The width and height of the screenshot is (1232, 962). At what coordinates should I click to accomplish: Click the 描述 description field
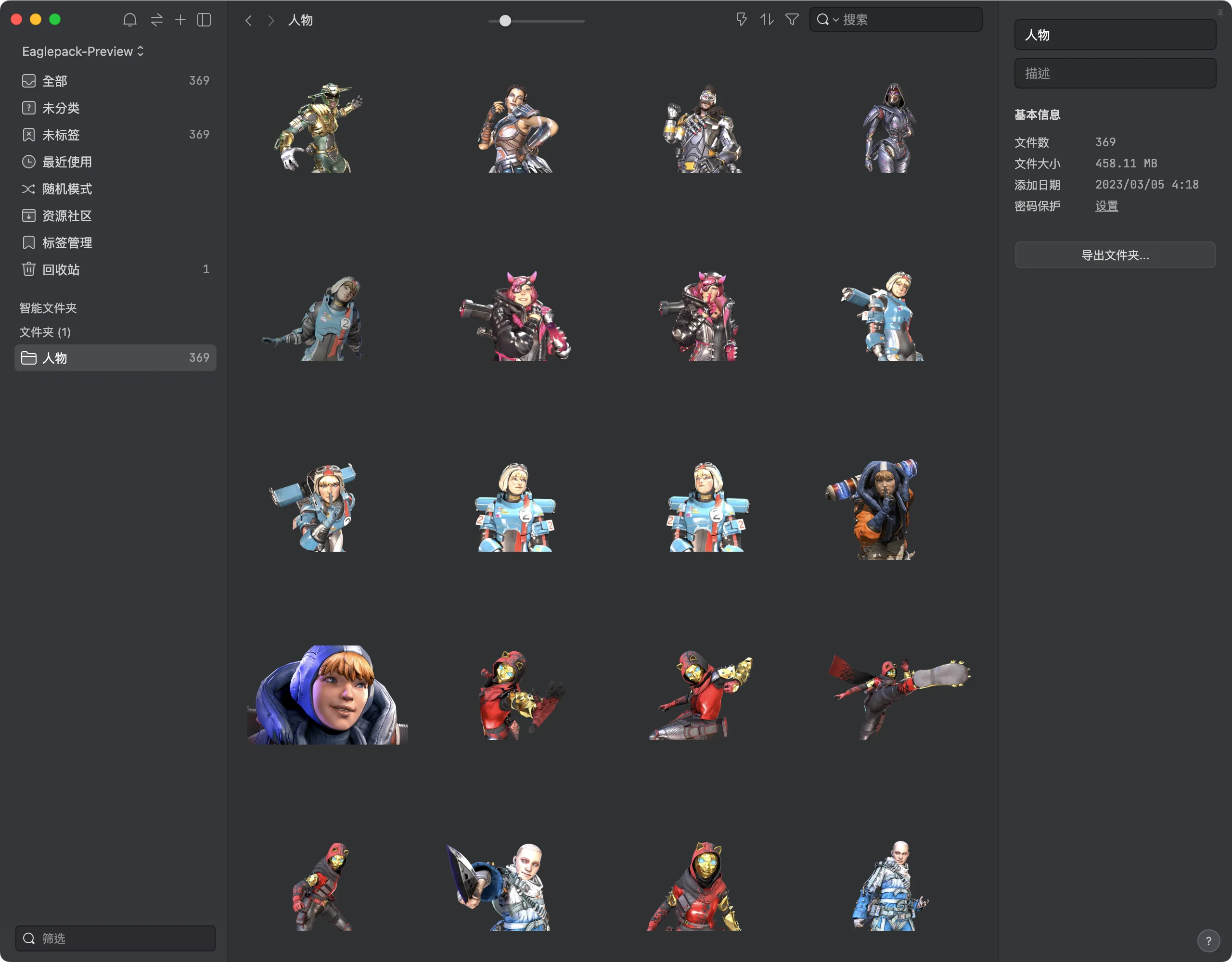tap(1115, 73)
